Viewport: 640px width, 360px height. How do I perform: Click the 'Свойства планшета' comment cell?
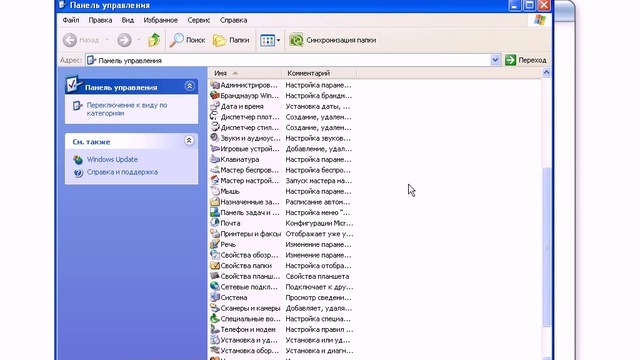317,276
